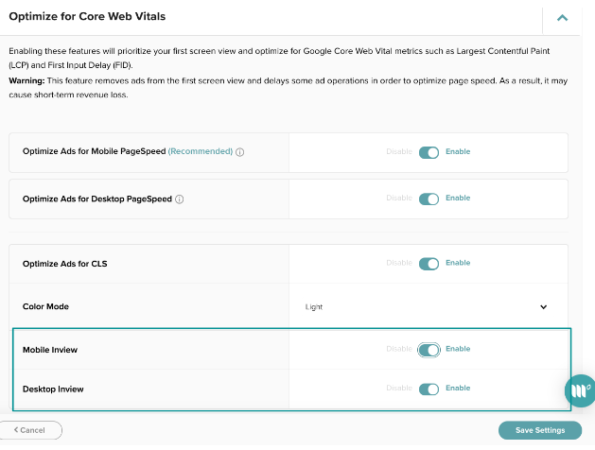595x450 pixels.
Task: Click Disable label for Mobile Inview
Action: [399, 349]
